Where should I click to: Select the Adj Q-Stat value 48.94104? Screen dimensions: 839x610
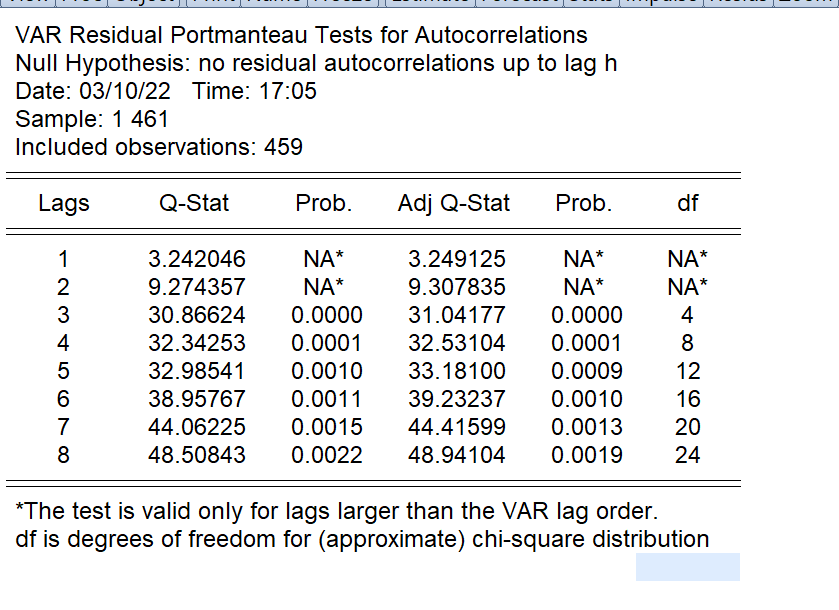[456, 455]
